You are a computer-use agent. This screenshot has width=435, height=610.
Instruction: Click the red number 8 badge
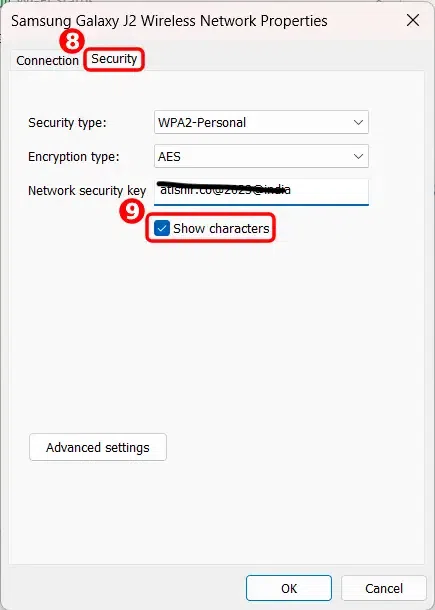[72, 42]
